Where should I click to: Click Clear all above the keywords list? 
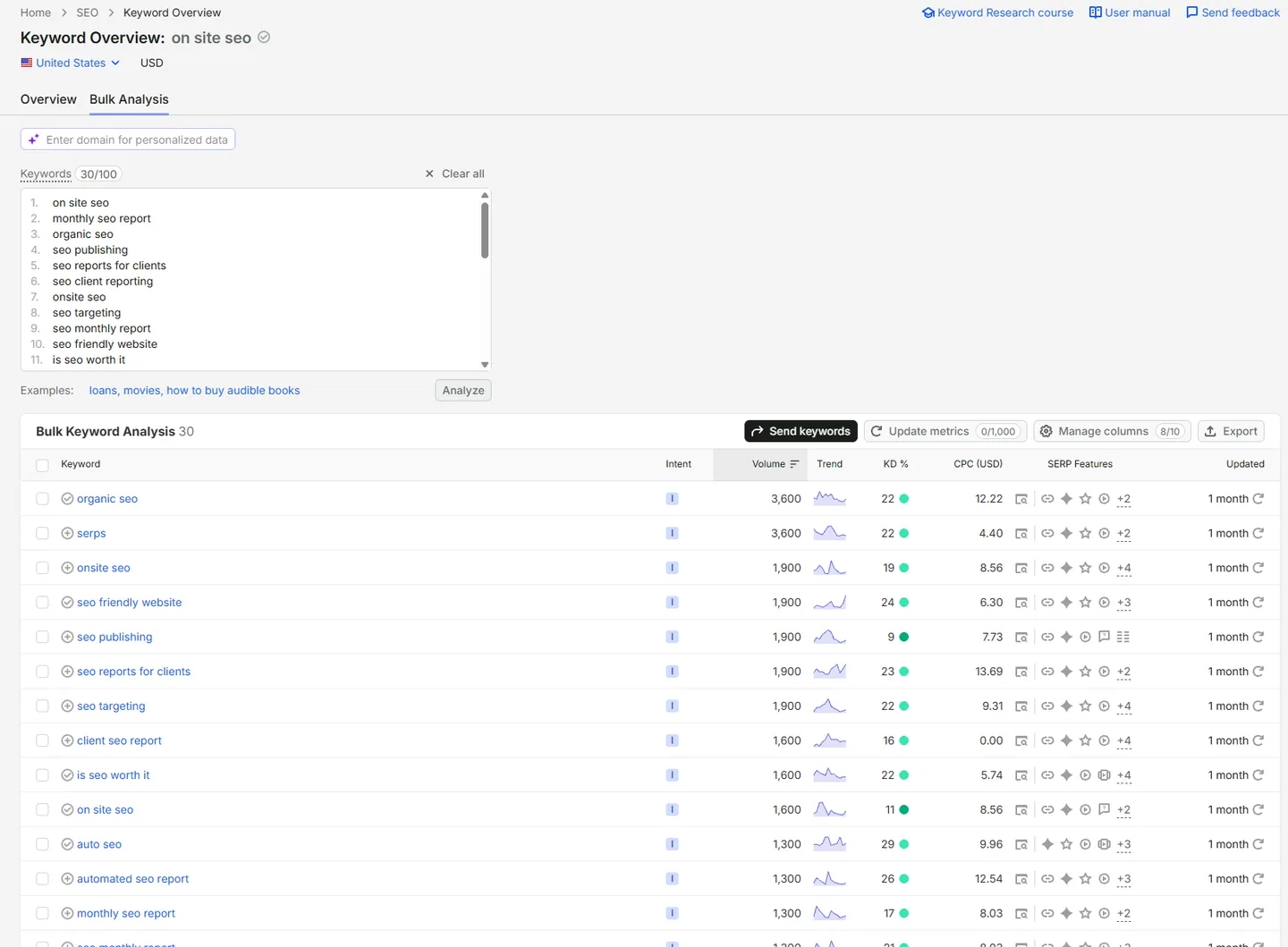tap(454, 173)
